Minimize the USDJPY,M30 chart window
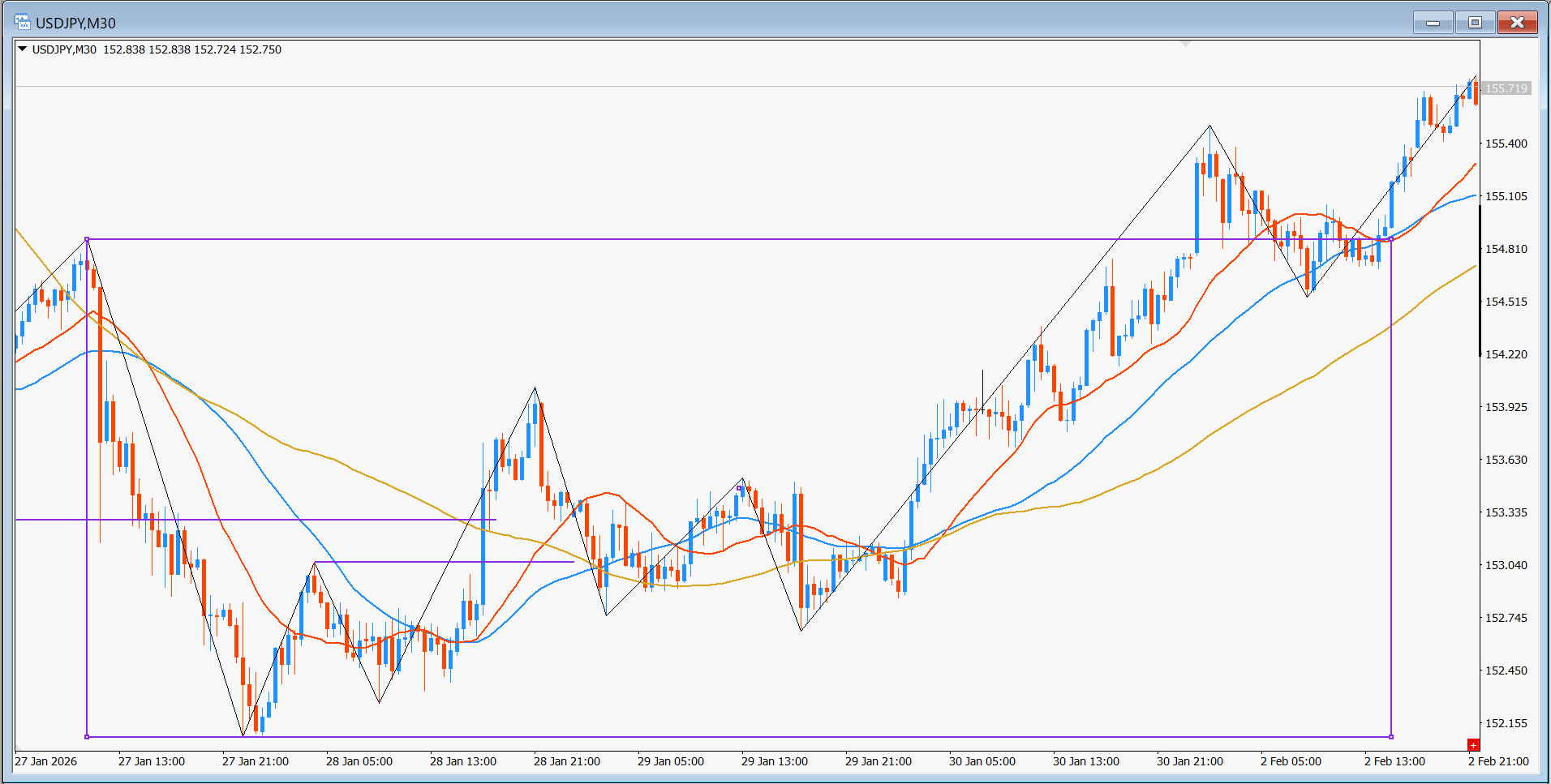Viewport: 1551px width, 784px height. coord(1433,23)
